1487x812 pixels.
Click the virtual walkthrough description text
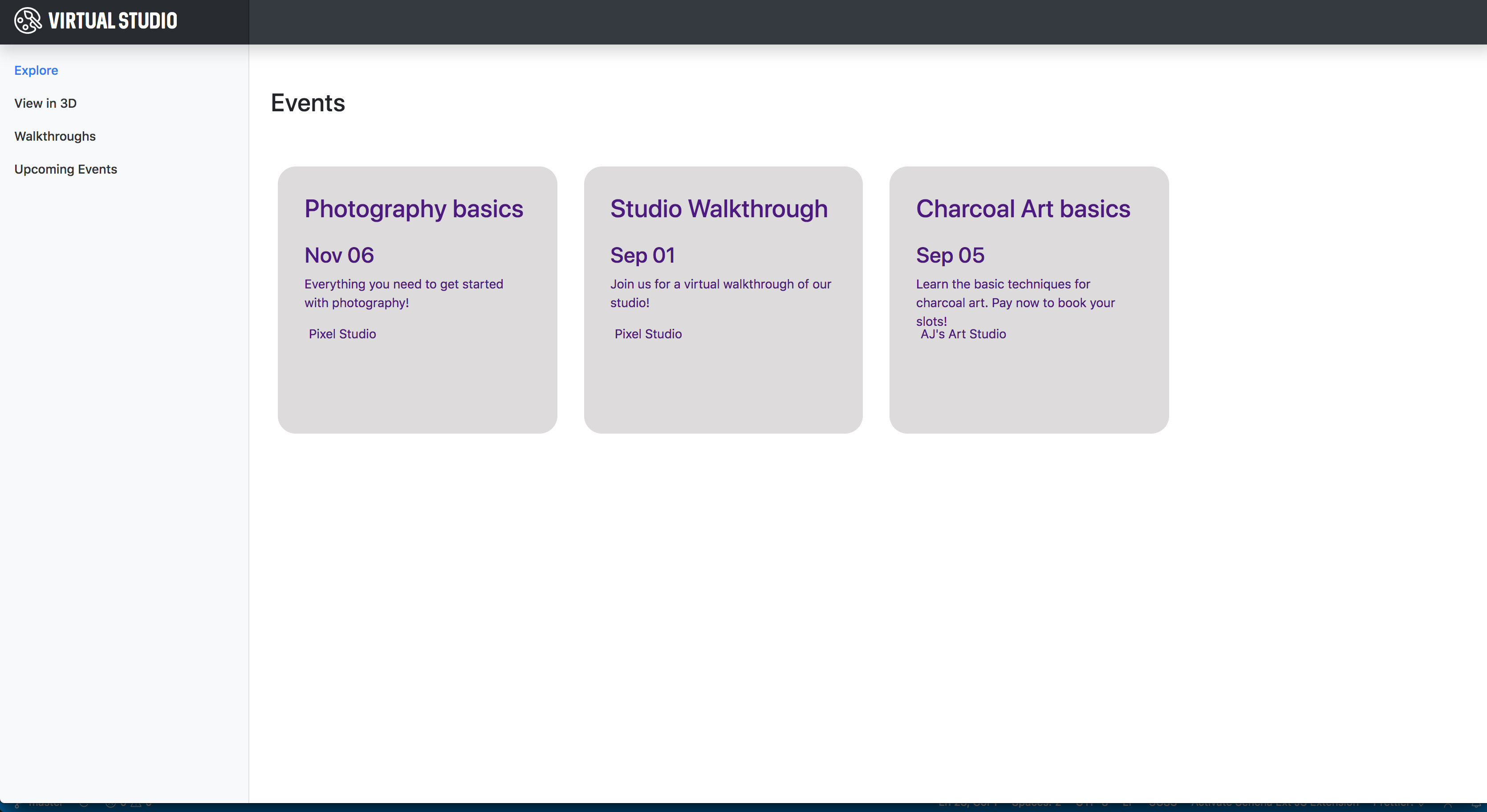pos(720,293)
